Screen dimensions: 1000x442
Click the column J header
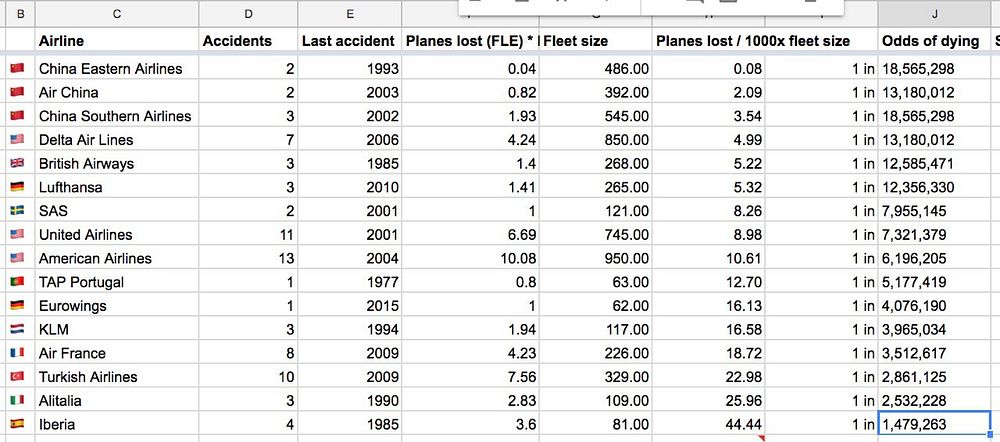click(x=934, y=13)
